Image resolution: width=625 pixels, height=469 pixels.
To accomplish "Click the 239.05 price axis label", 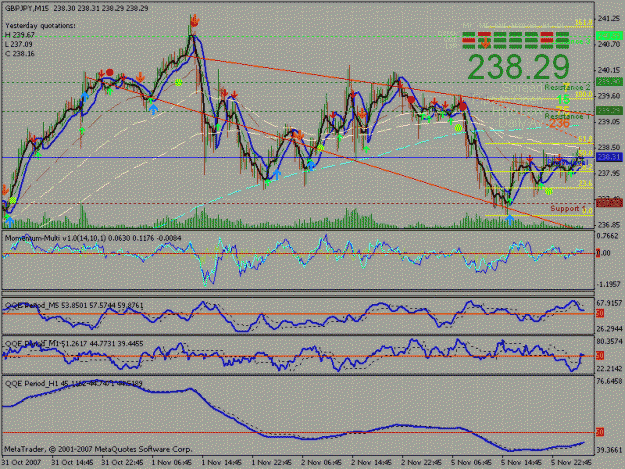I will click(x=609, y=122).
